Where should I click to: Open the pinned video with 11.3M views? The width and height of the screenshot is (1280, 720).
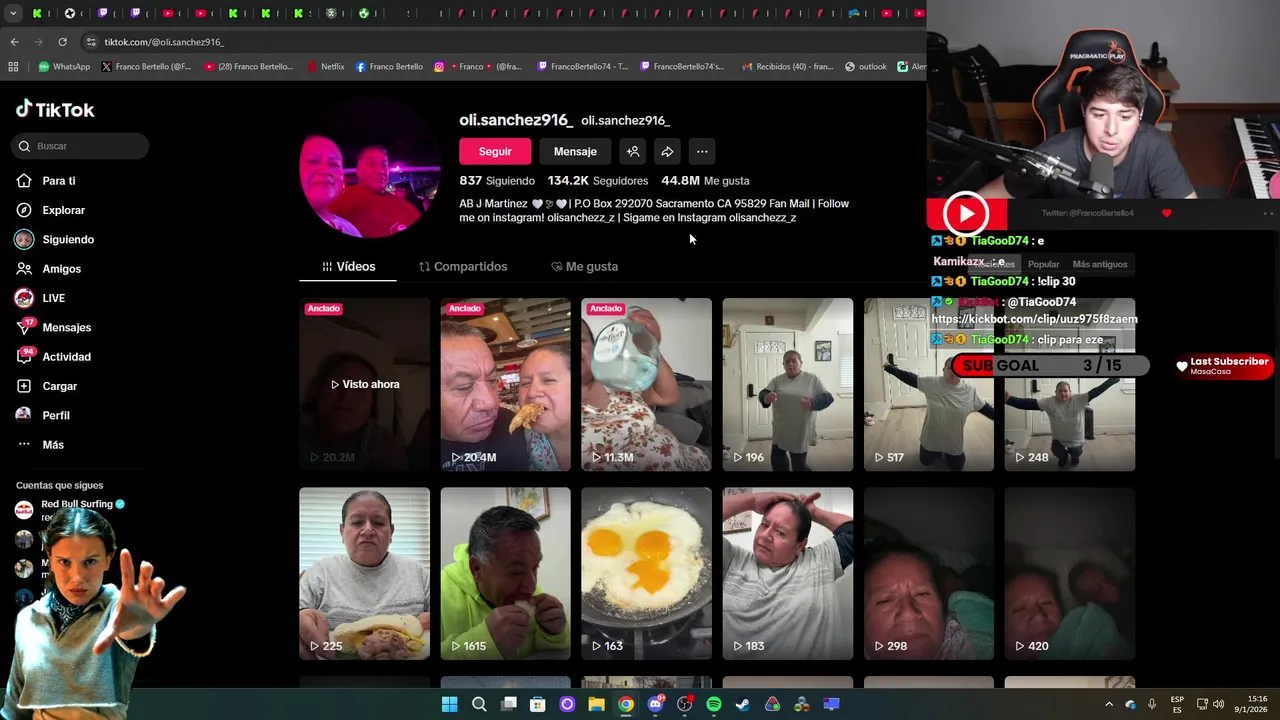(646, 384)
